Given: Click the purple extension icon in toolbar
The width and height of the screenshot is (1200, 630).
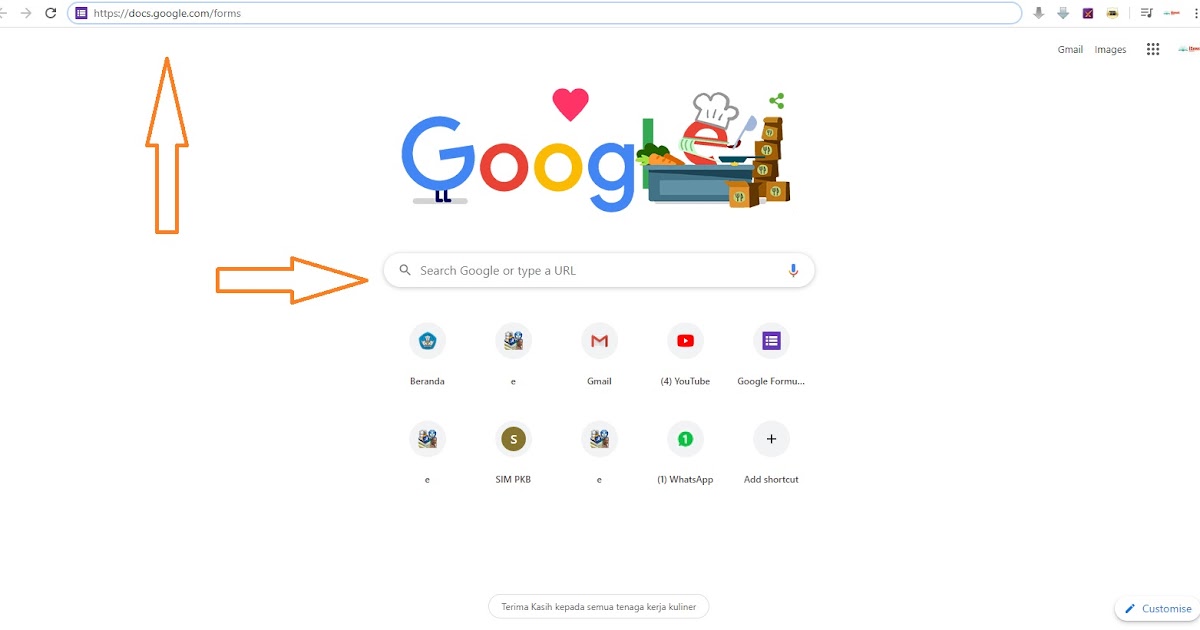Looking at the screenshot, I should pos(1088,13).
